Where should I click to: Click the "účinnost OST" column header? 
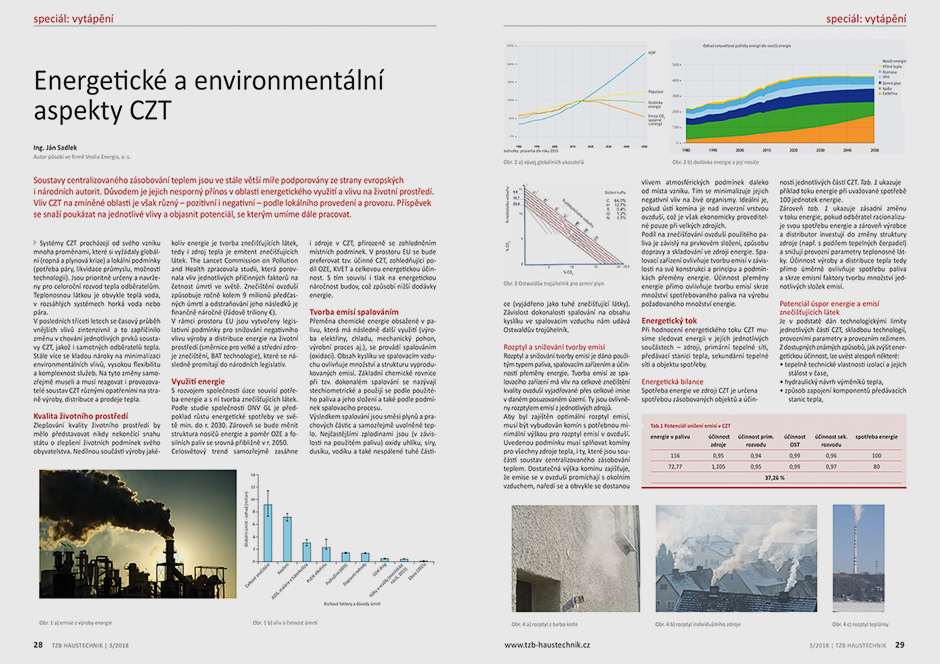pyautogui.click(x=794, y=440)
